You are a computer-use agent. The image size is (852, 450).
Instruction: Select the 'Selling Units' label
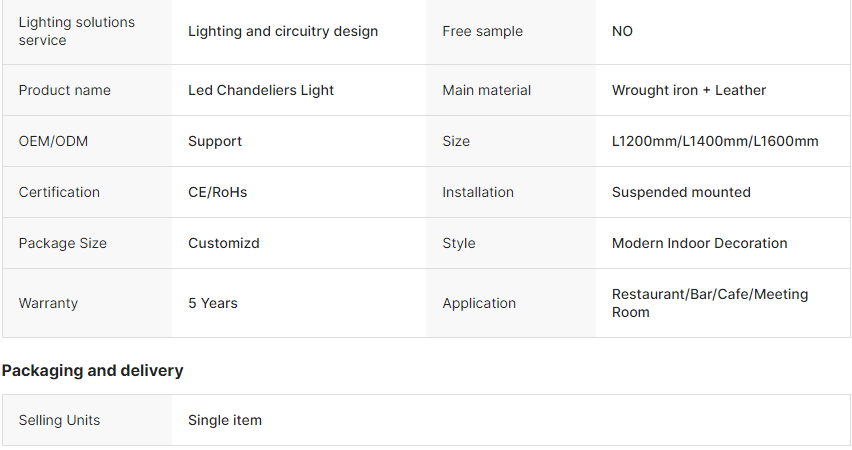click(59, 420)
